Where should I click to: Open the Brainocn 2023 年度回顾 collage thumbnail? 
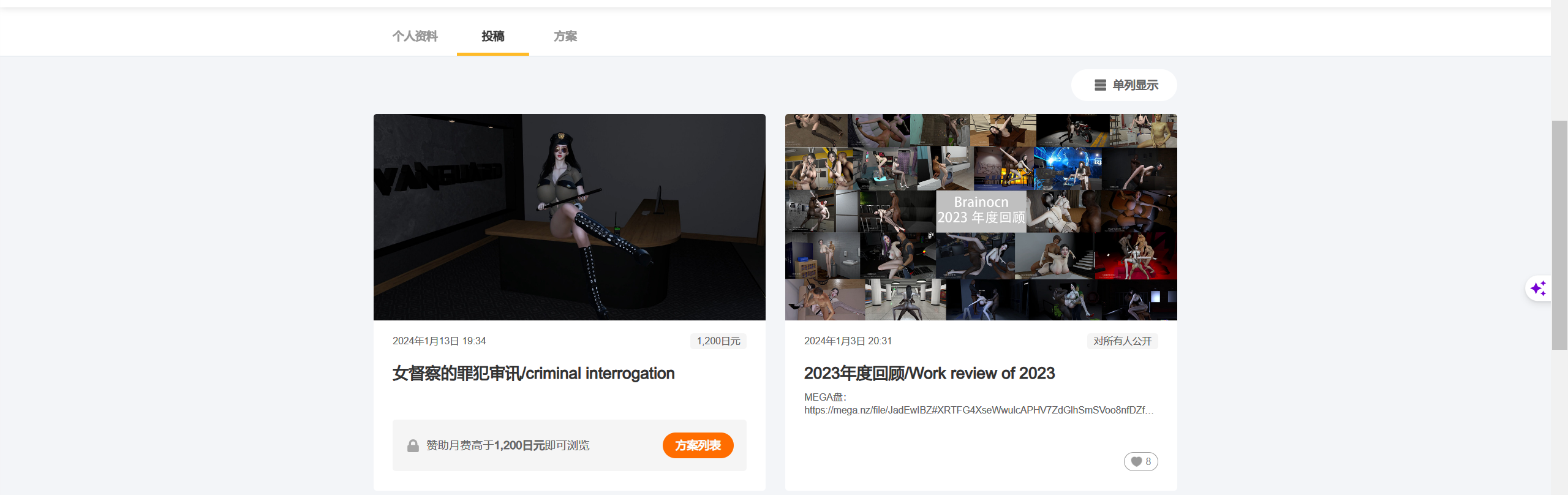[x=981, y=217]
